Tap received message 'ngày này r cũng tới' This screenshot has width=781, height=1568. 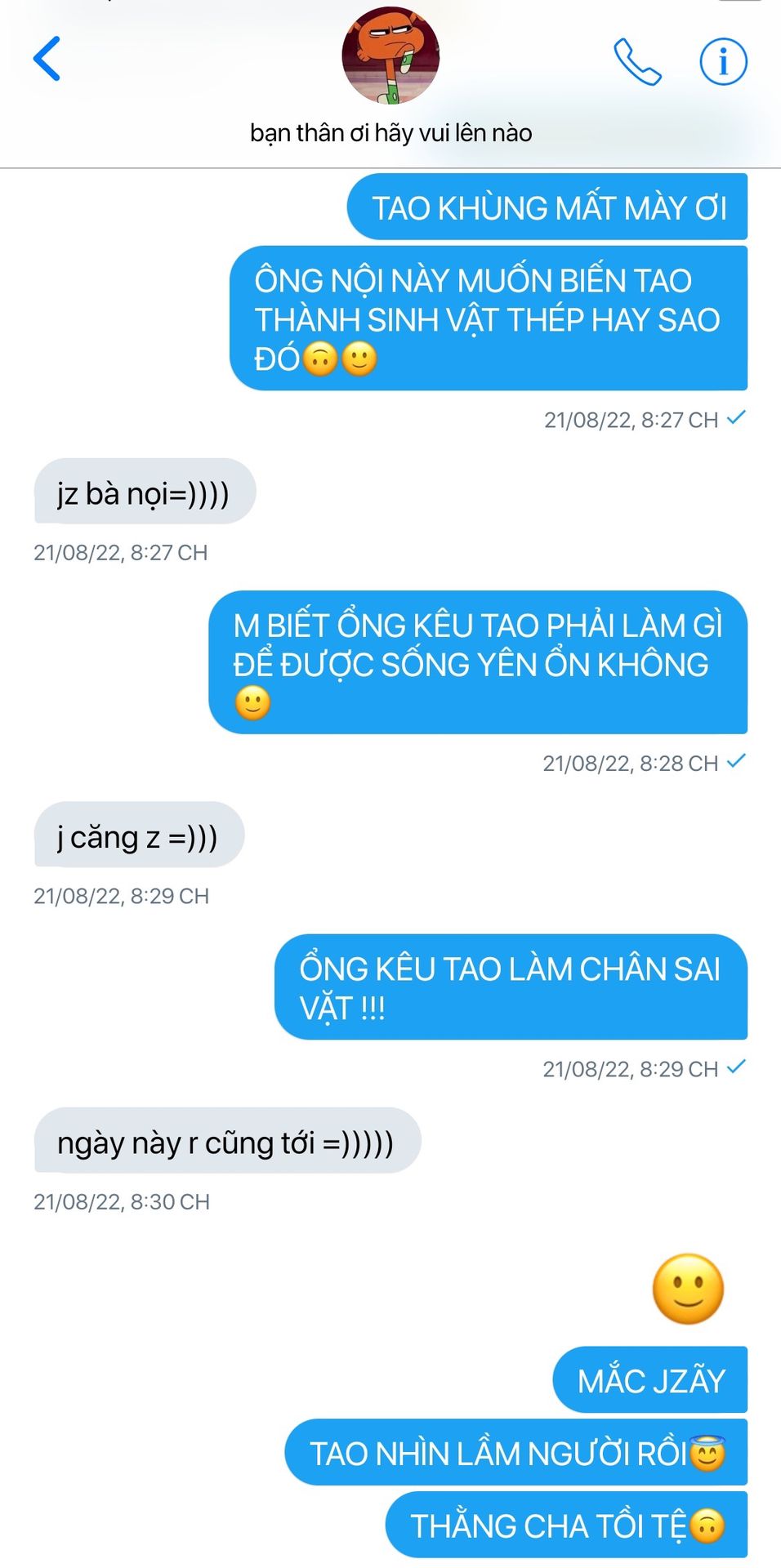[x=227, y=1141]
